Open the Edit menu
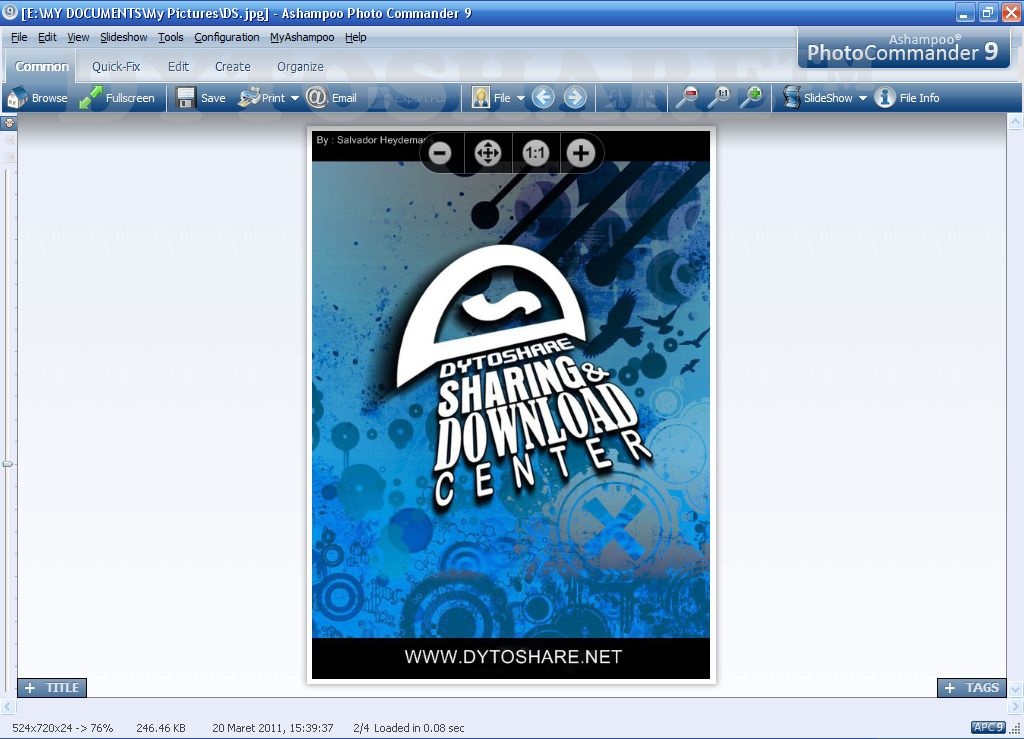 47,37
